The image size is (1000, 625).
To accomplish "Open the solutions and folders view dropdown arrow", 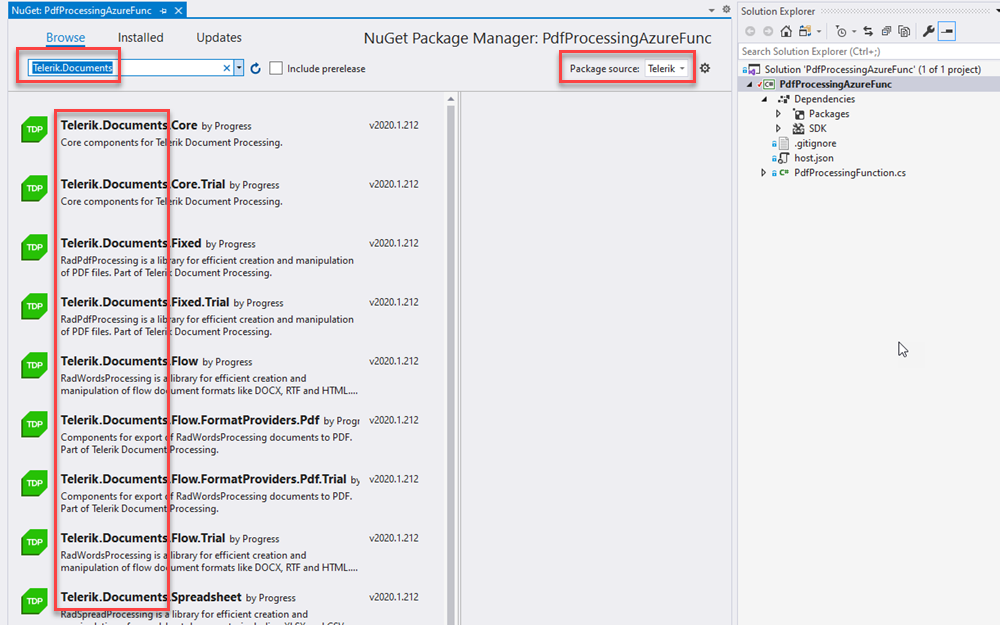I will (x=819, y=31).
